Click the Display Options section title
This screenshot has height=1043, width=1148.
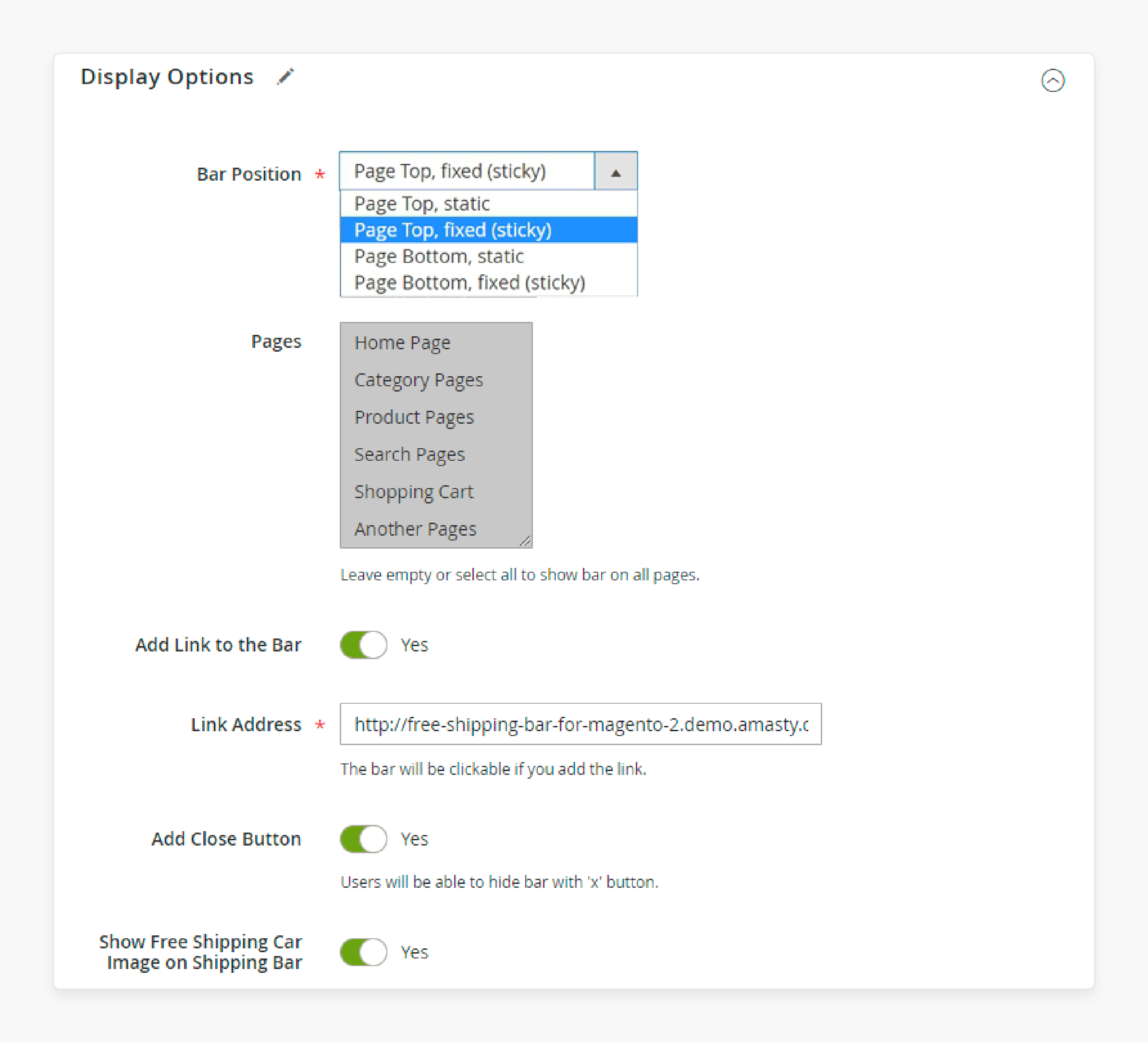(167, 77)
